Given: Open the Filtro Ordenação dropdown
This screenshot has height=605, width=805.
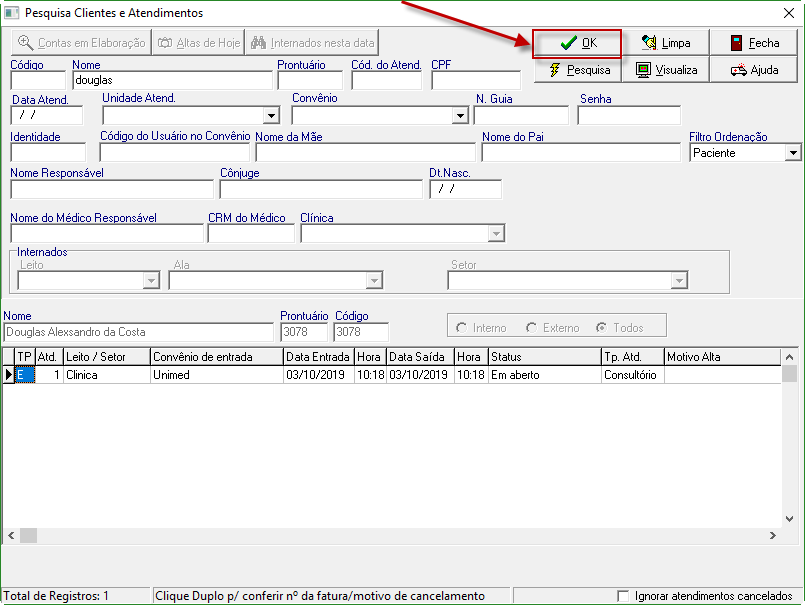Looking at the screenshot, I should (793, 153).
